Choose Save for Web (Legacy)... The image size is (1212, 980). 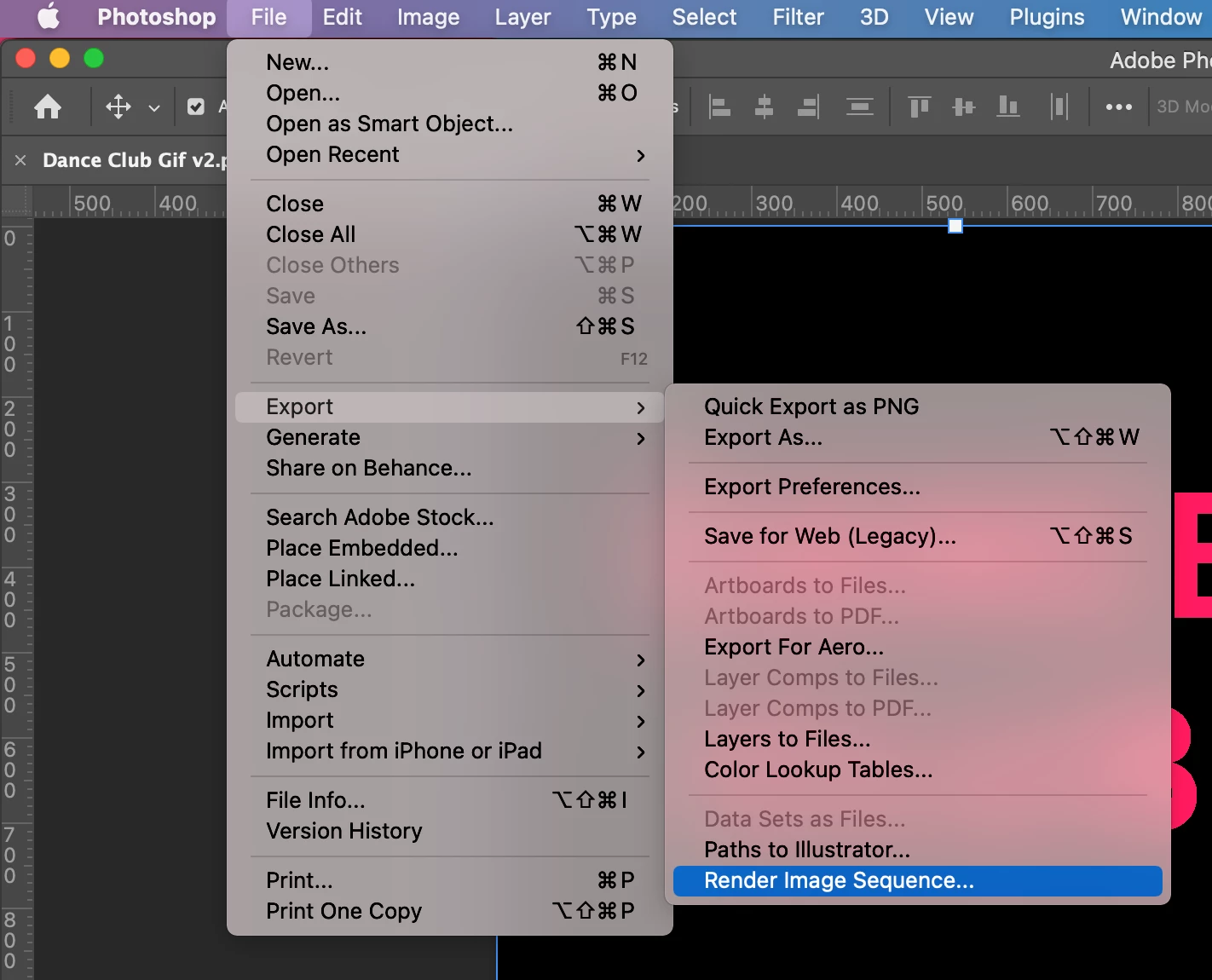[x=918, y=536]
